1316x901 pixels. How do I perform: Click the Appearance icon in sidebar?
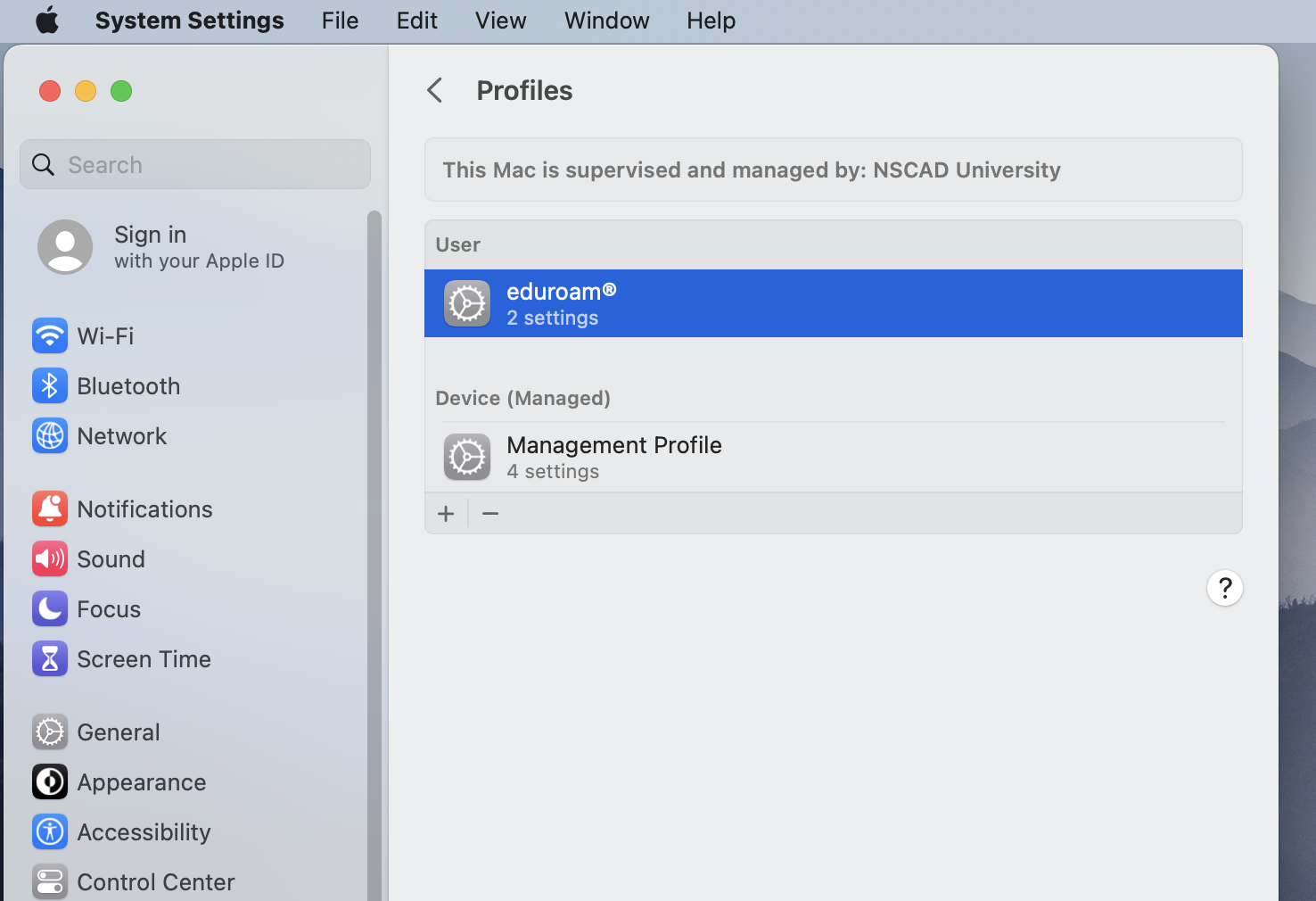click(x=50, y=782)
